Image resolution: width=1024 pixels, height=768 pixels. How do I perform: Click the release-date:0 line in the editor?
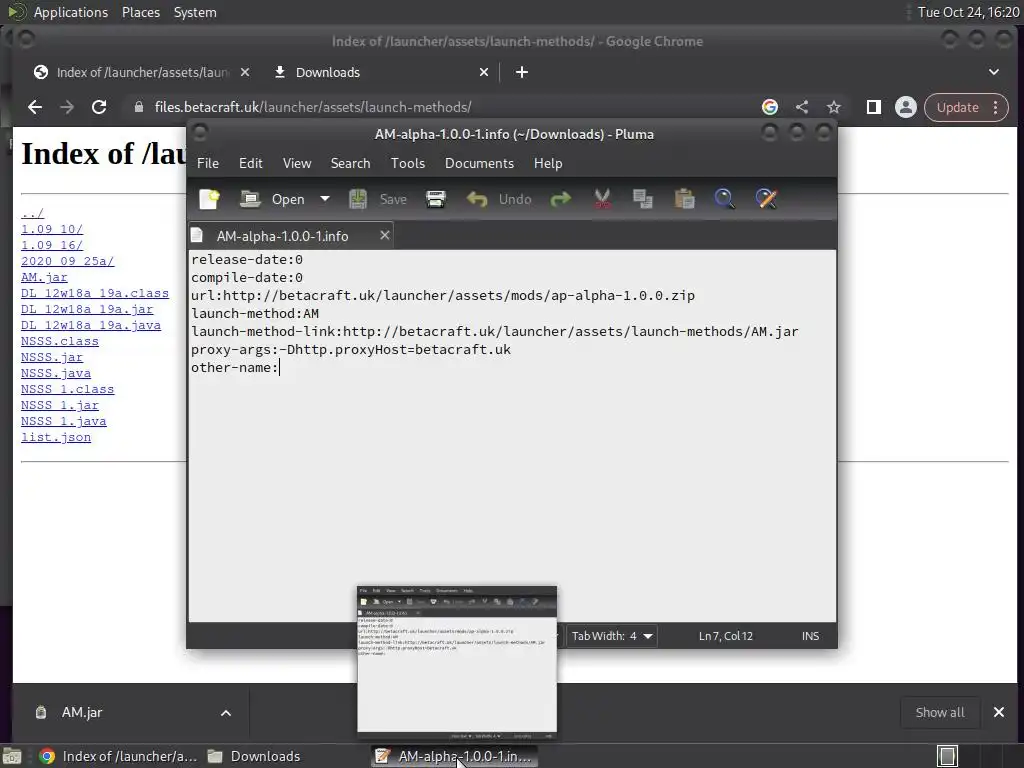click(247, 259)
